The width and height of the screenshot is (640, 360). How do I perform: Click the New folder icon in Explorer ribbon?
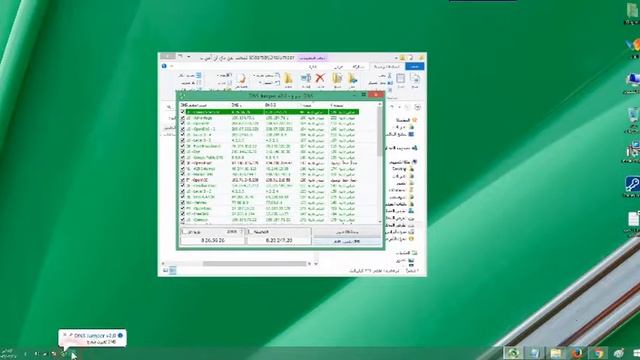click(288, 78)
